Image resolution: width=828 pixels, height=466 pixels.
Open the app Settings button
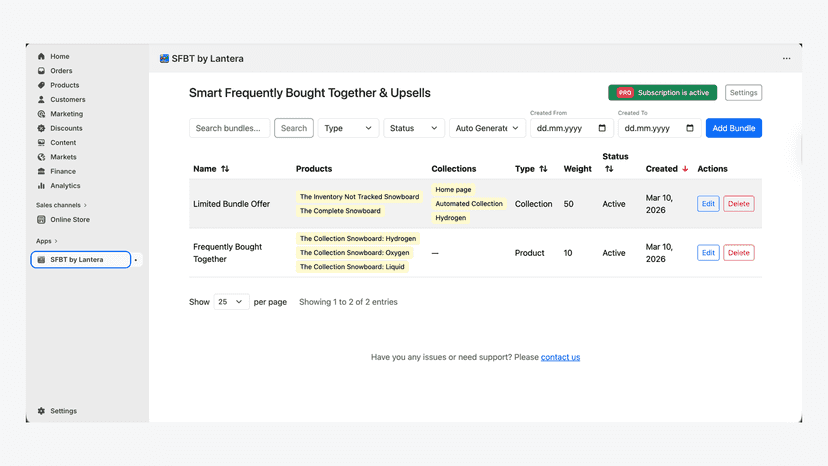click(x=743, y=92)
